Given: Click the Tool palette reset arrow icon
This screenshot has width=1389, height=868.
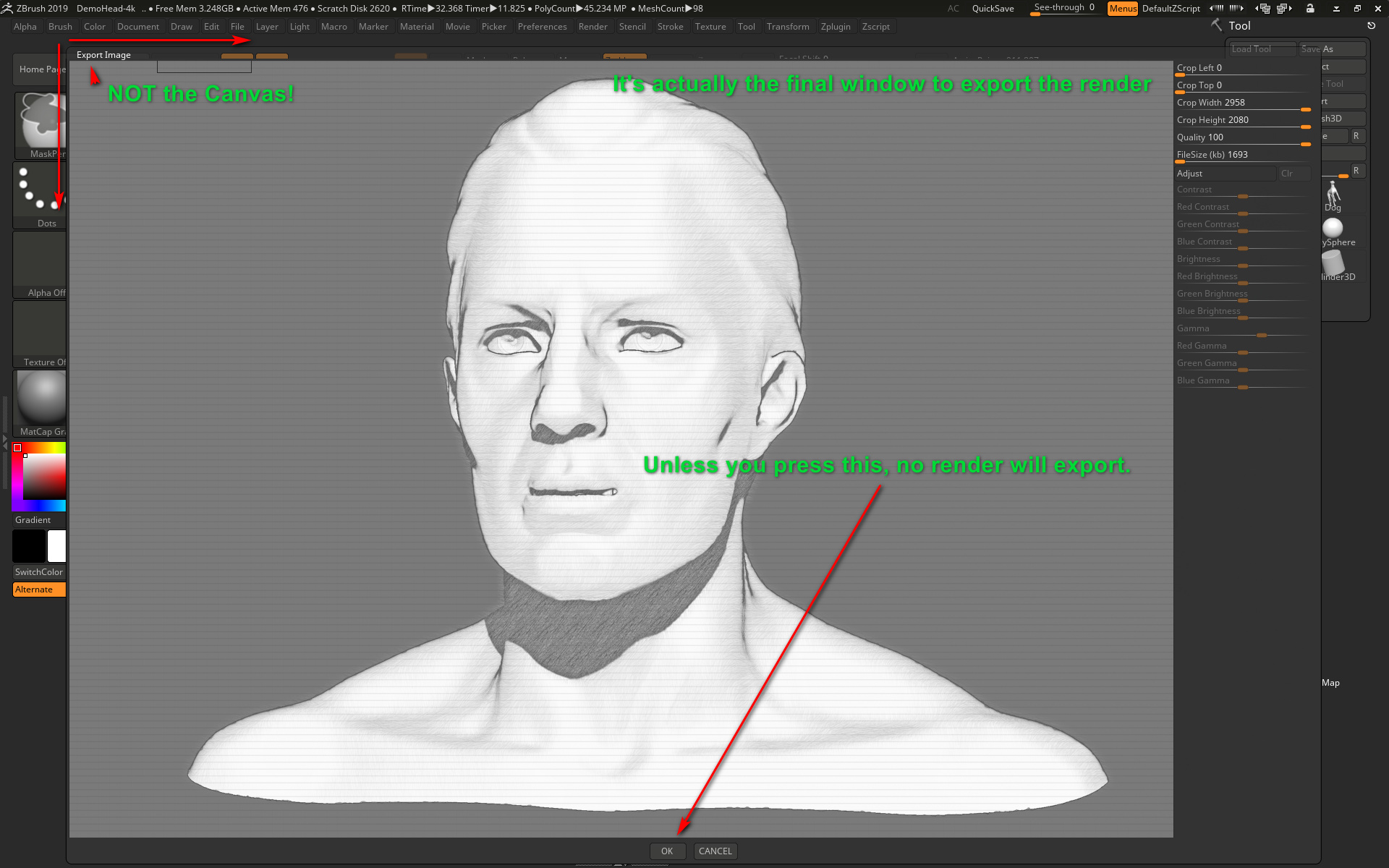Looking at the screenshot, I should 1371,26.
